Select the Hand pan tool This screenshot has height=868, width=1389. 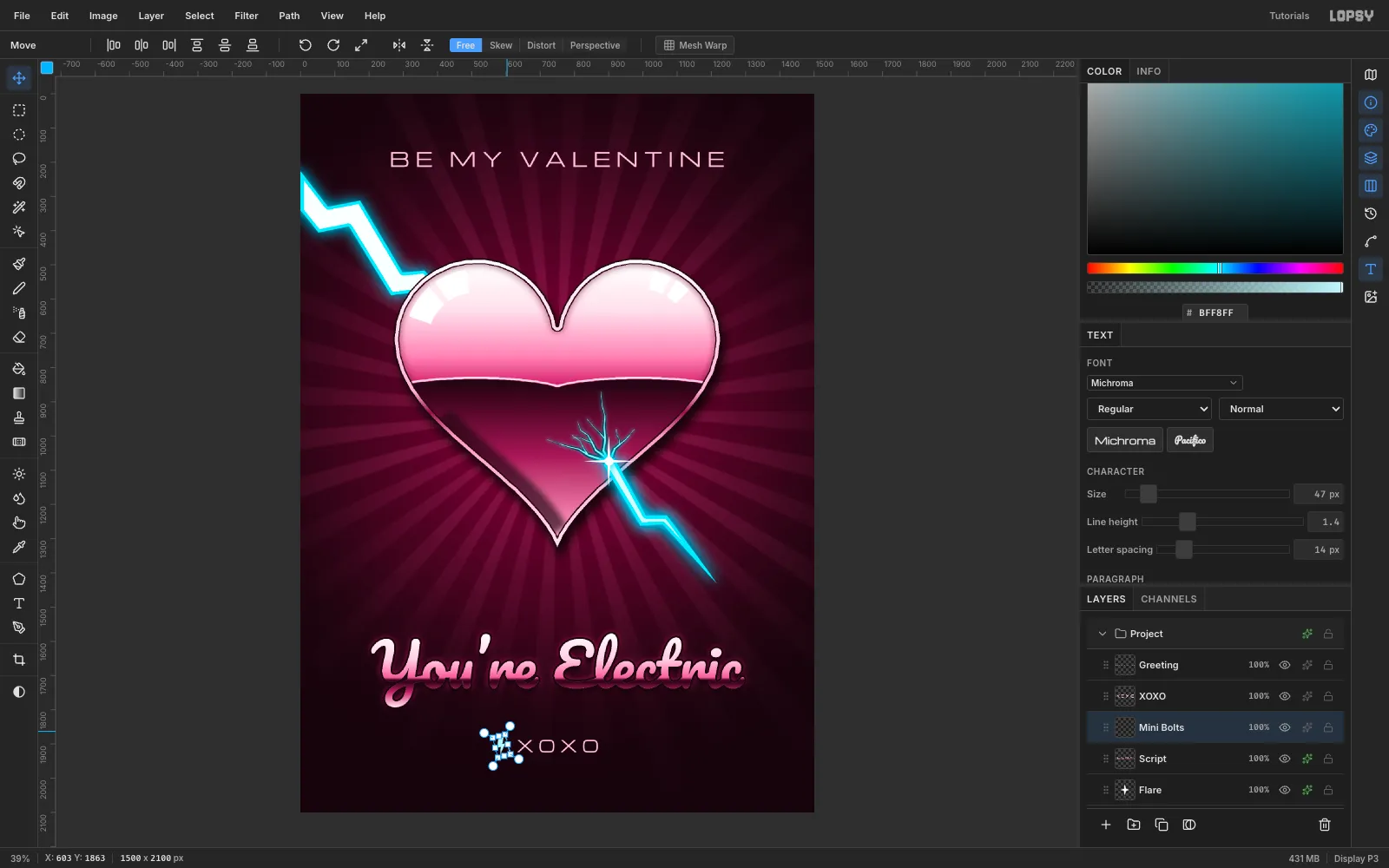[x=19, y=523]
